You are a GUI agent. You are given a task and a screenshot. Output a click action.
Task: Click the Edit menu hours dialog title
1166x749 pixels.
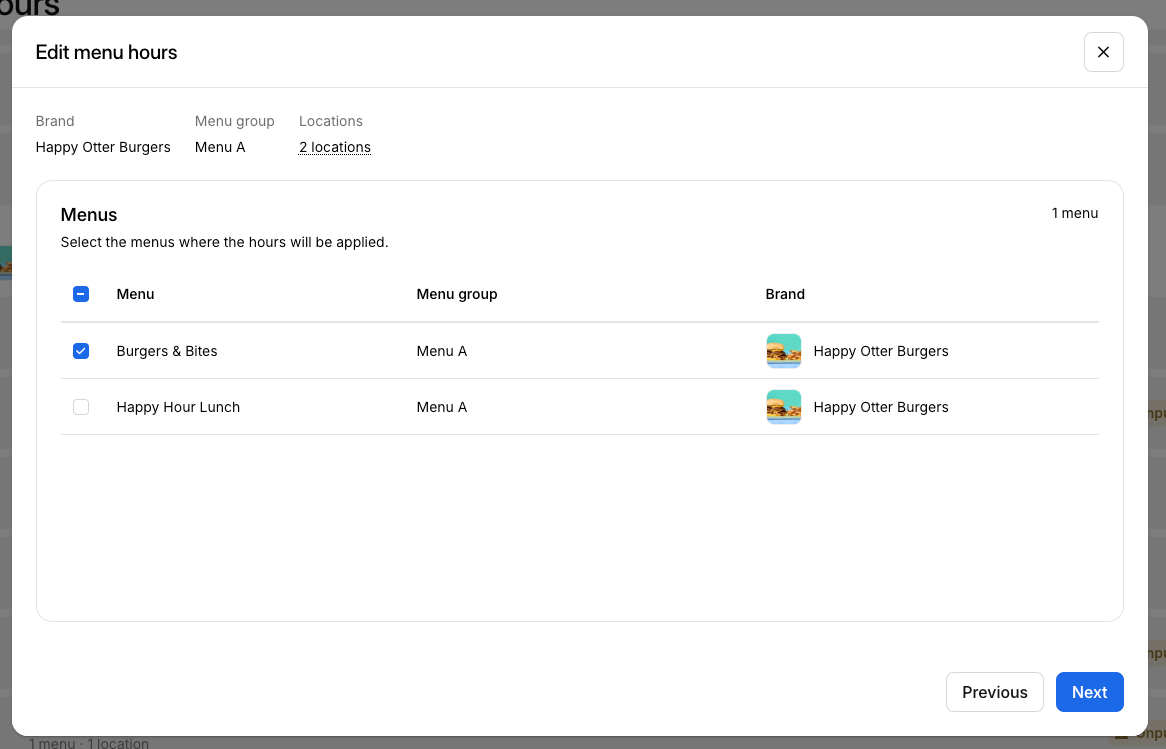[106, 52]
